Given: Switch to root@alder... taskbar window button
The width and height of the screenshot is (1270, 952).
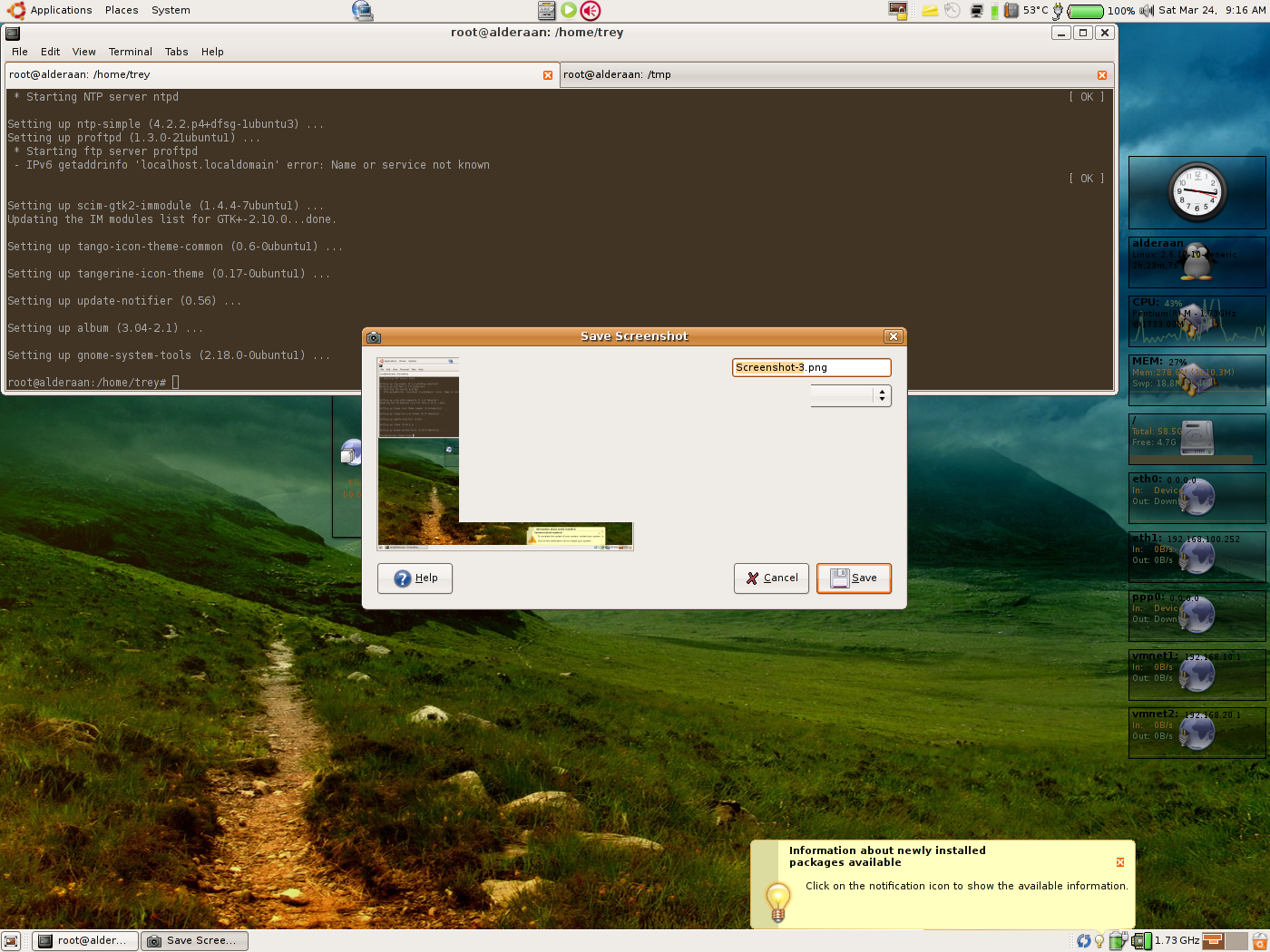Looking at the screenshot, I should point(85,941).
